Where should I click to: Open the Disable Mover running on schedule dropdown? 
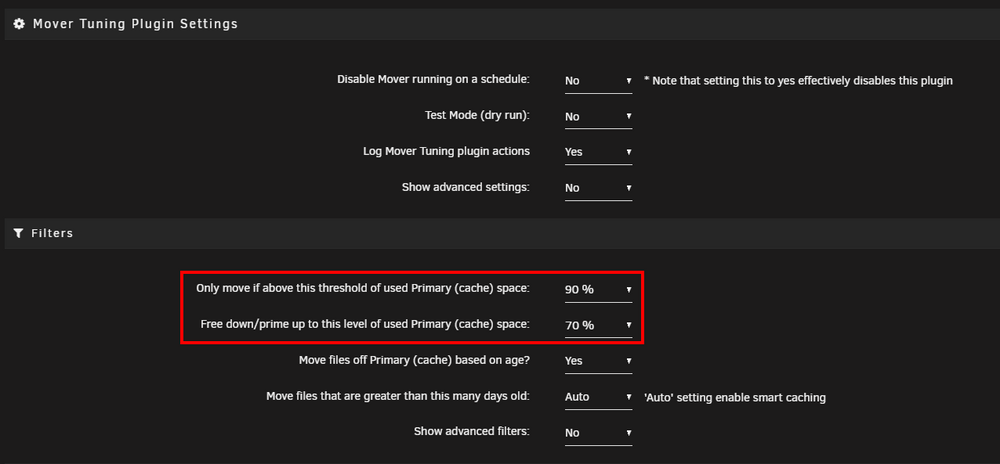pos(598,82)
